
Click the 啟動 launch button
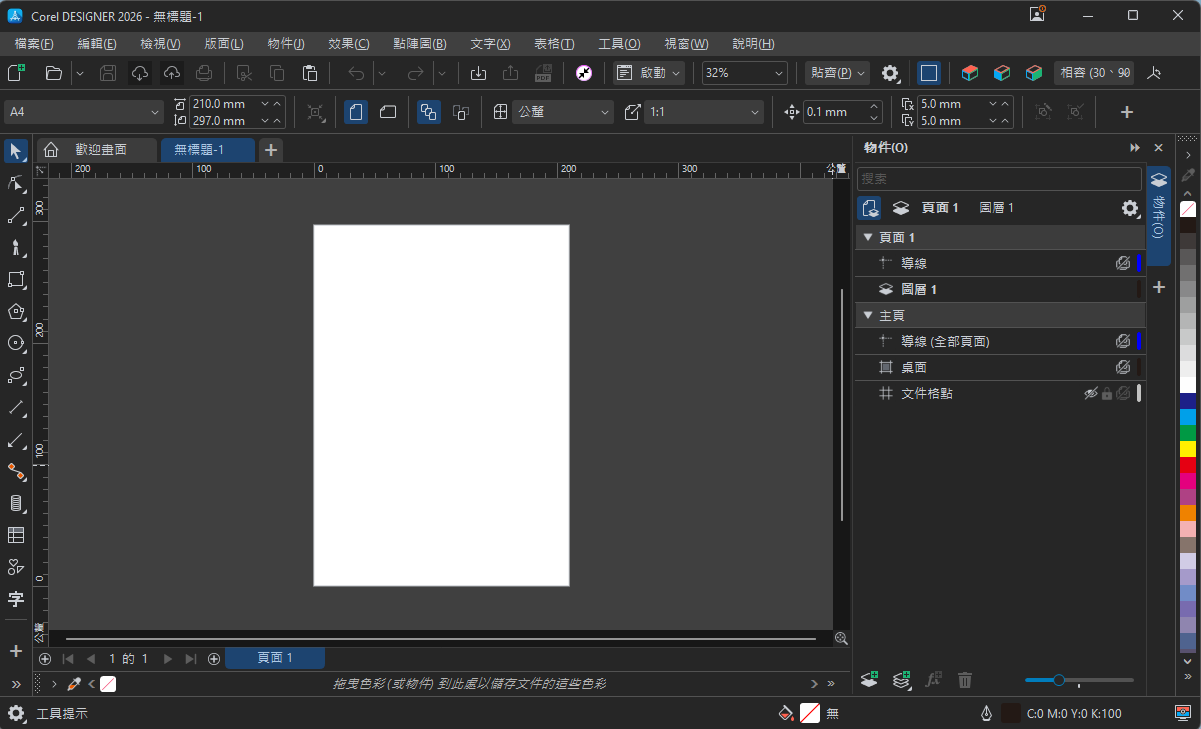click(x=649, y=73)
